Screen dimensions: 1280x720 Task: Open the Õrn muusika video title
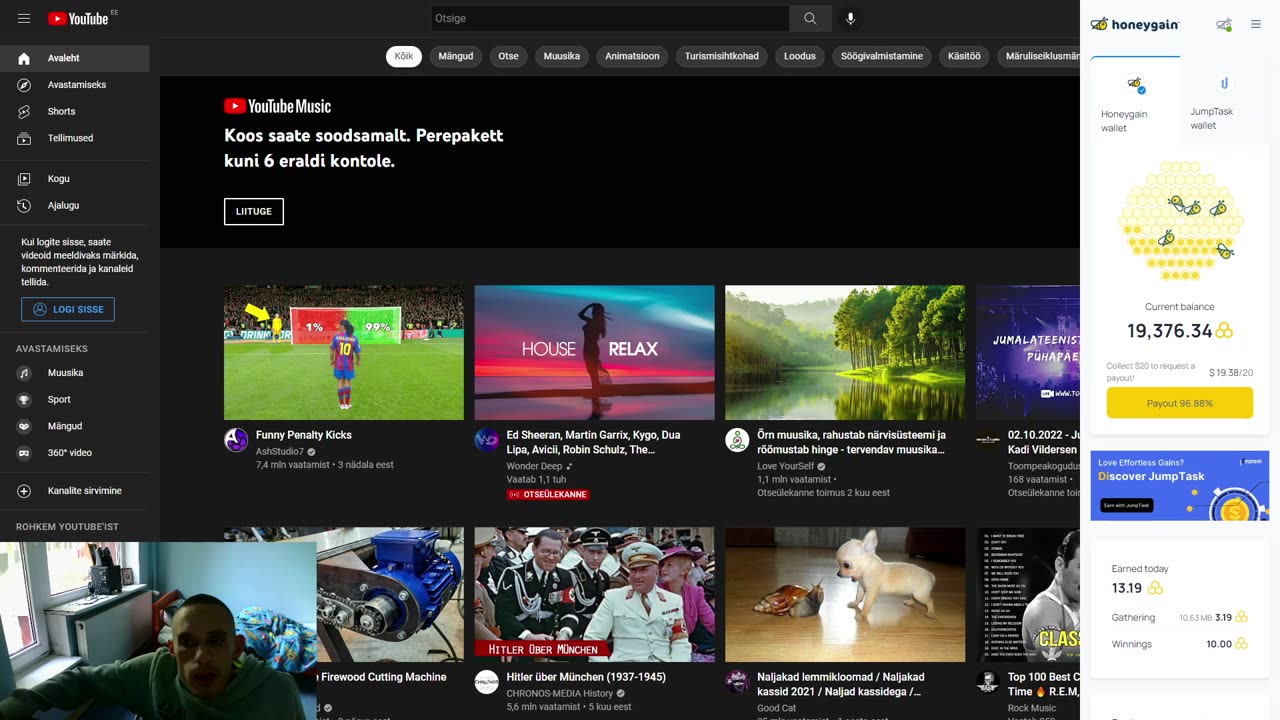click(851, 442)
